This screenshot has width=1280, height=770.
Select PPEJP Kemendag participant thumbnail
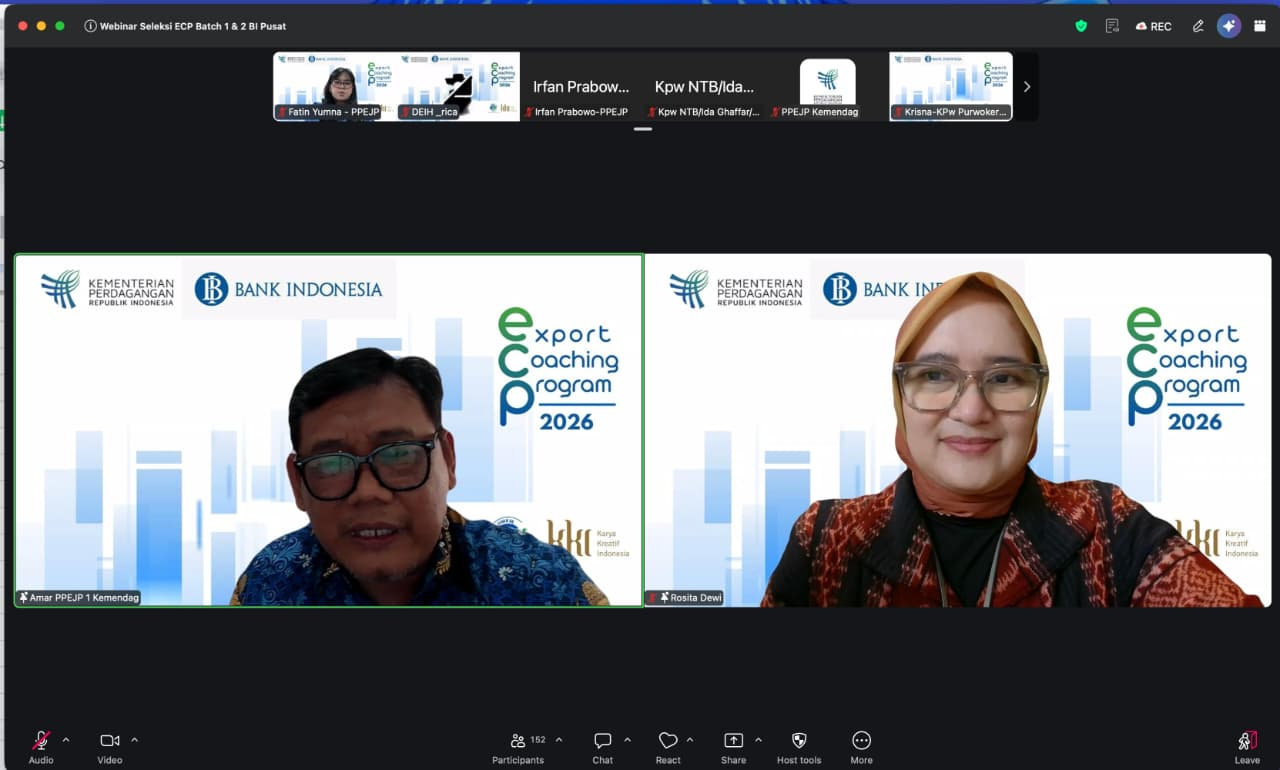827,87
